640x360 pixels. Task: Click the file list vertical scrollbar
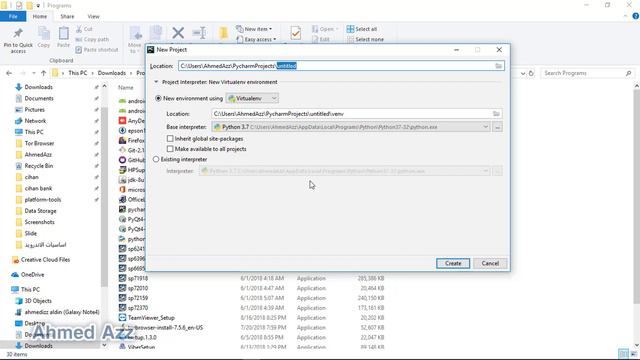[636, 196]
